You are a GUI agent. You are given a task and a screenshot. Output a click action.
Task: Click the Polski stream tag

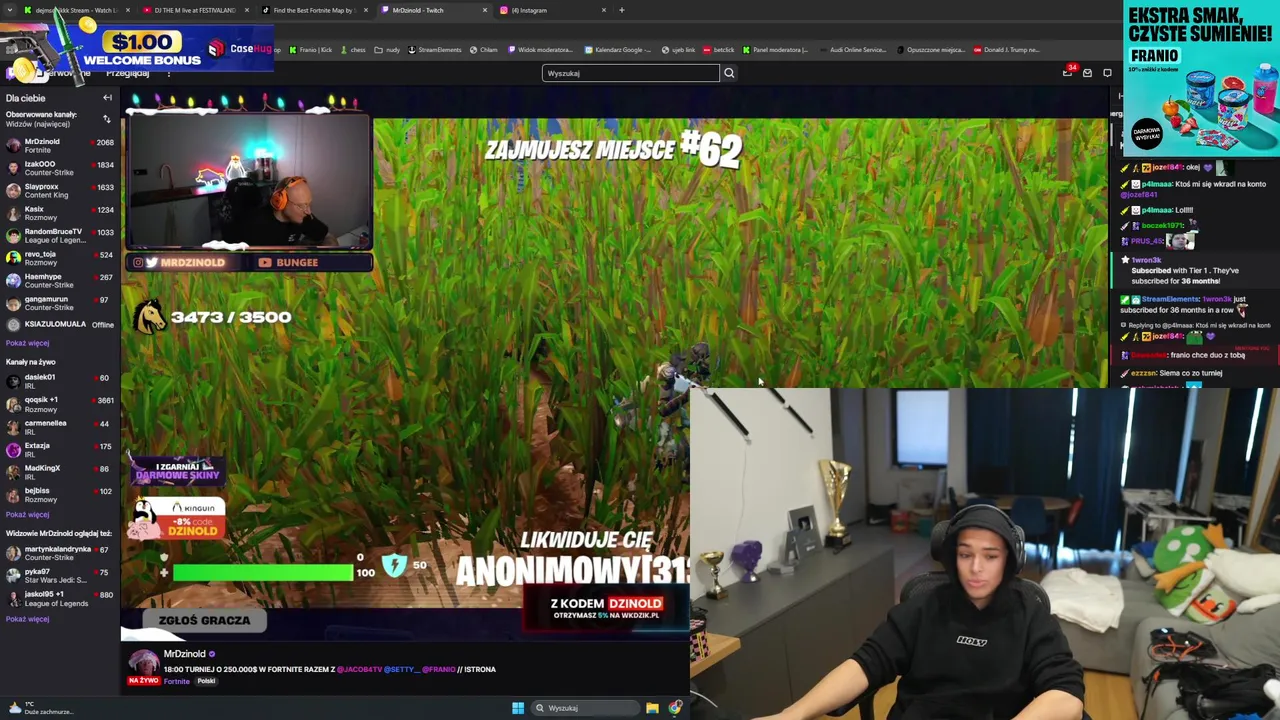[206, 681]
